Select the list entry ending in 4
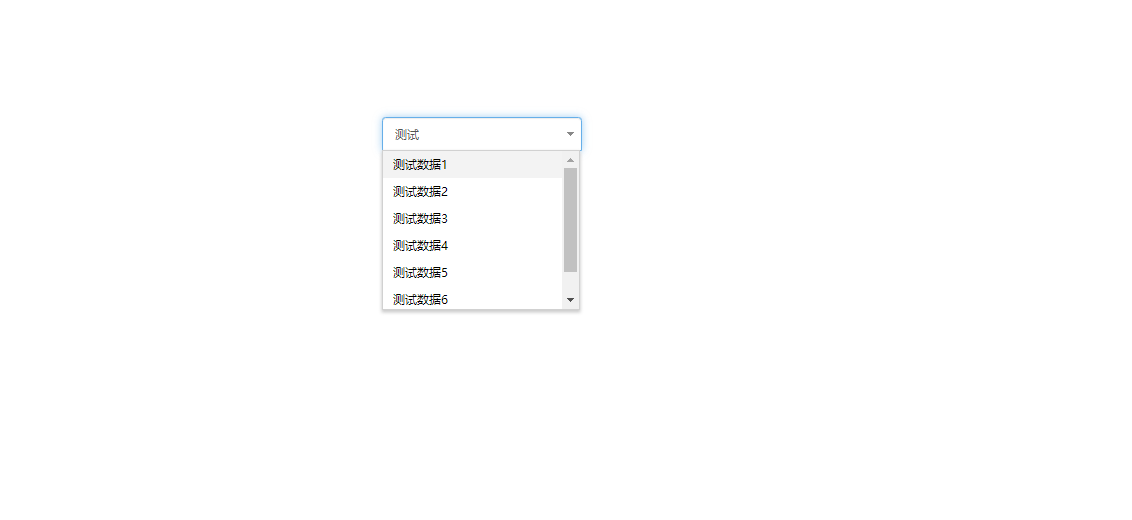 click(x=473, y=246)
